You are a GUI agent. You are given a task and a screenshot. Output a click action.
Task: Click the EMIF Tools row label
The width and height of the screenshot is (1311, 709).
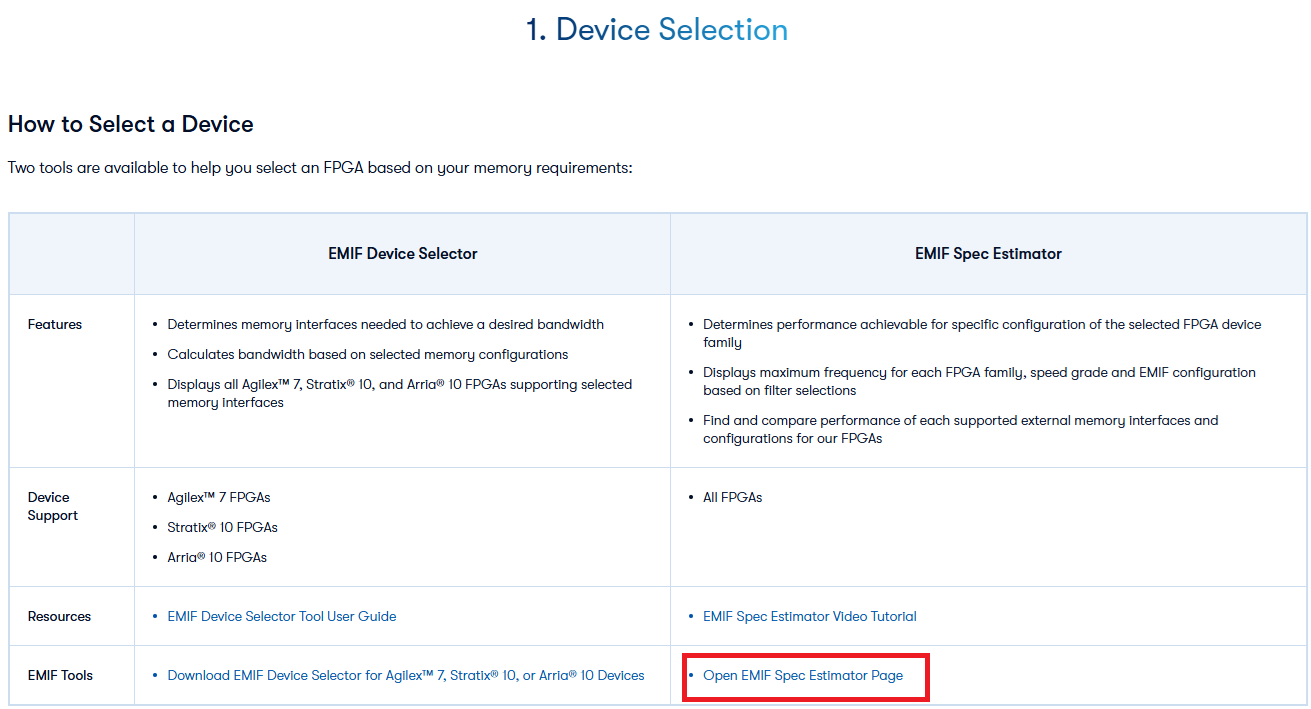pyautogui.click(x=60, y=676)
